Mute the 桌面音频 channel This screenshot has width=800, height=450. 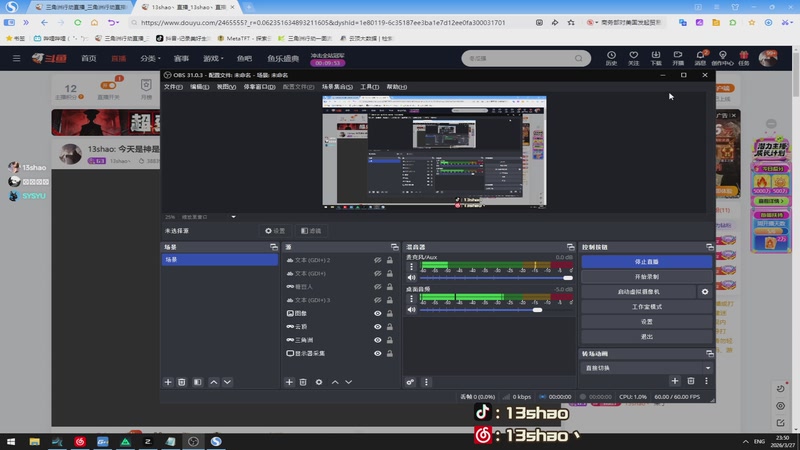tap(412, 310)
